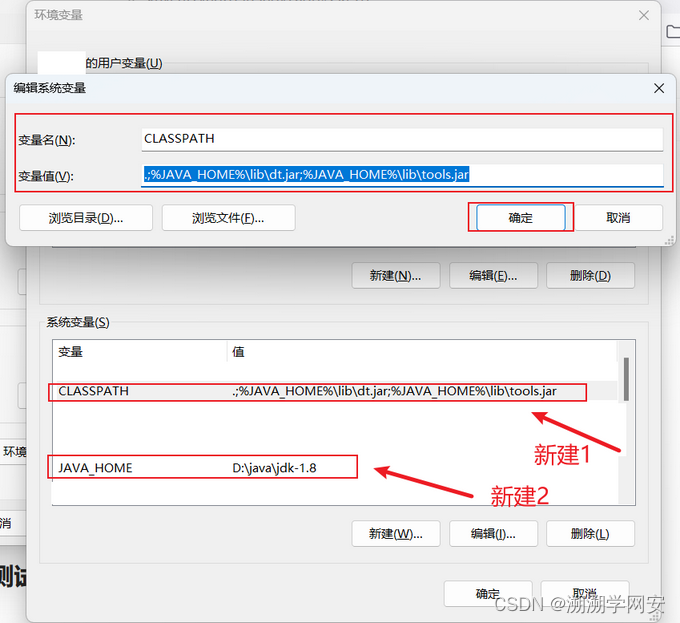Open the Browse Directory (浏览目录) button
Viewport: 680px width, 623px height.
(86, 218)
